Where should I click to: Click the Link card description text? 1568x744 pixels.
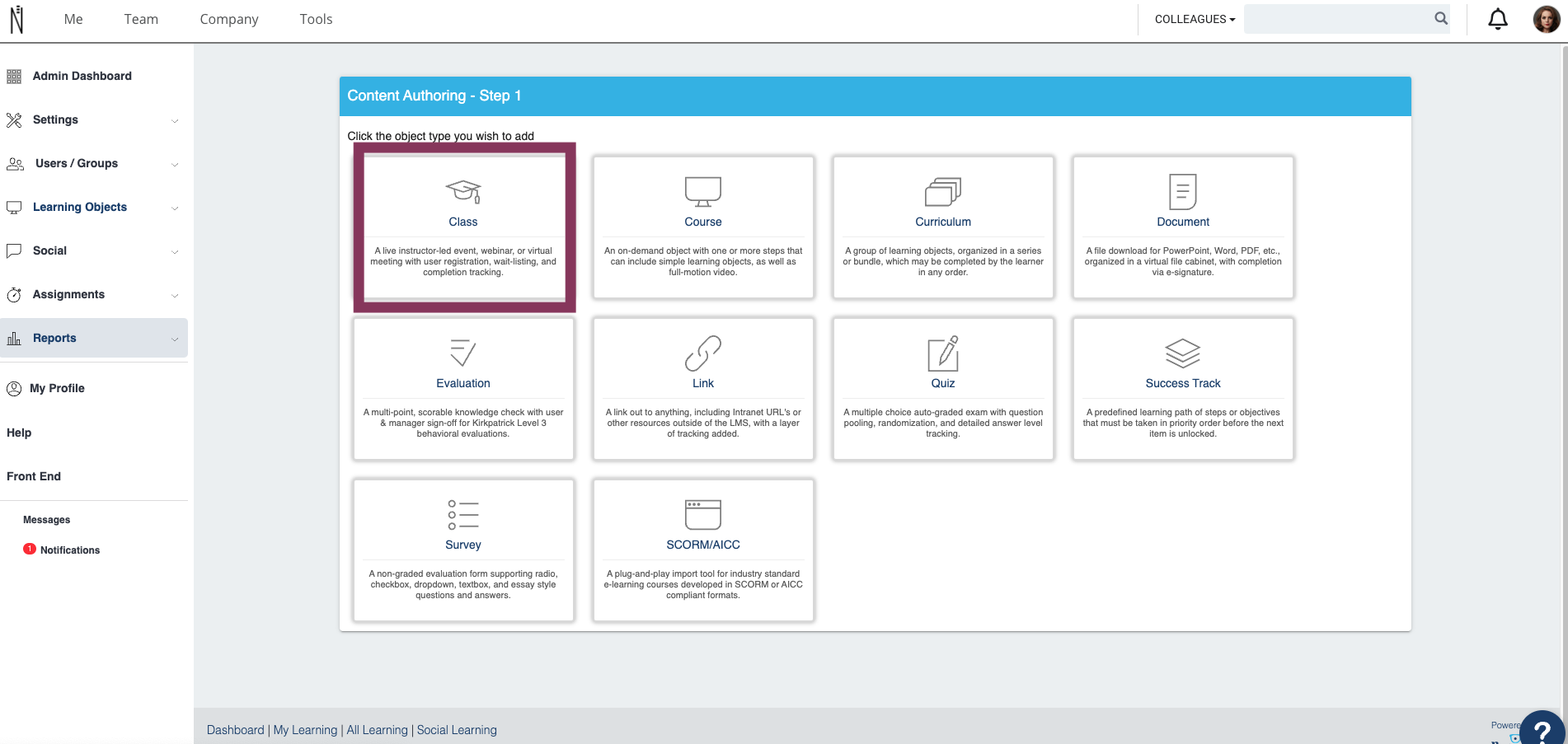tap(703, 423)
